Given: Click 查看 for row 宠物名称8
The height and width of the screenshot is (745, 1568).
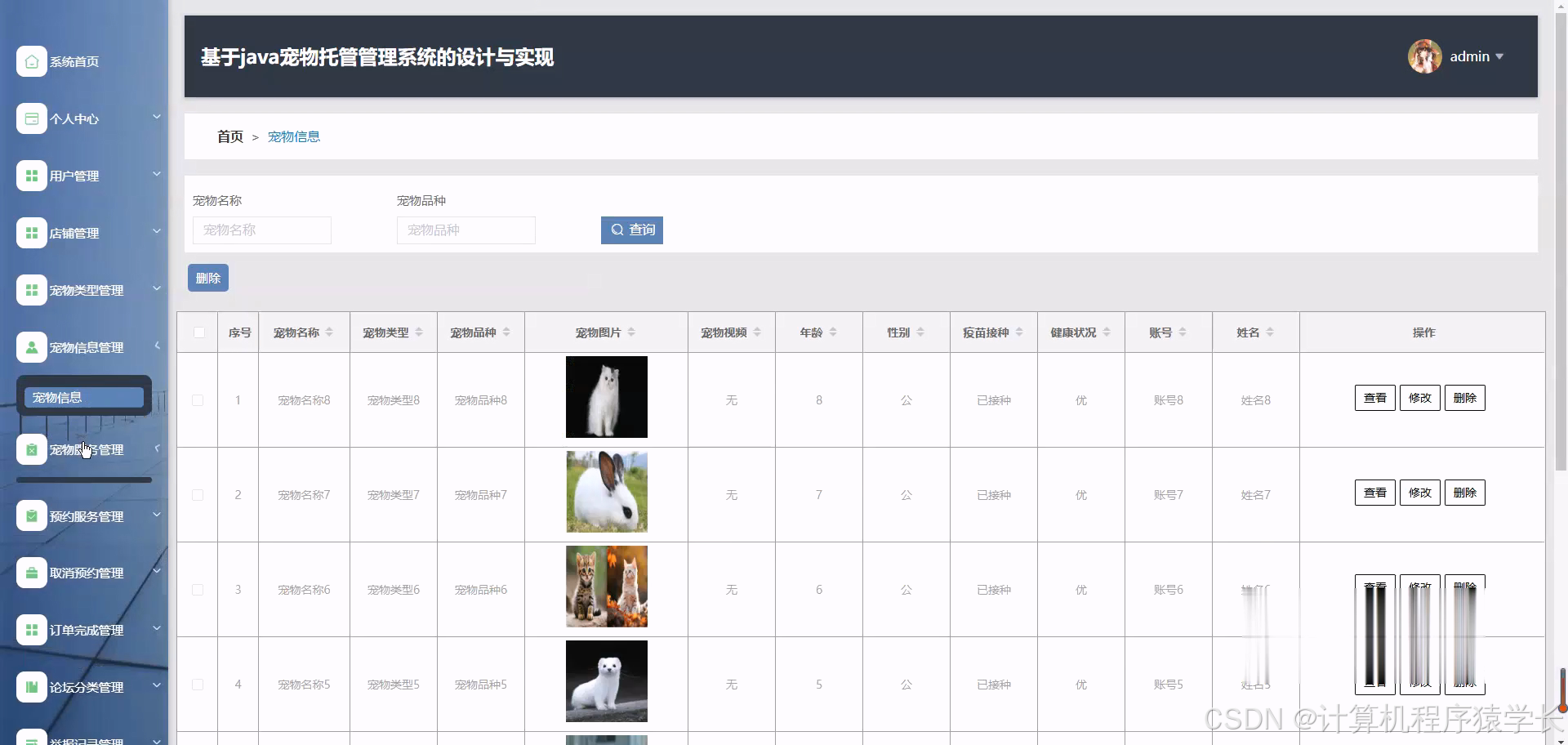Looking at the screenshot, I should (x=1375, y=398).
